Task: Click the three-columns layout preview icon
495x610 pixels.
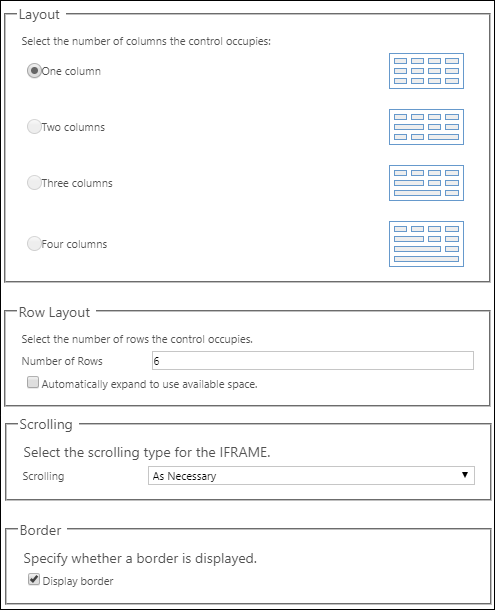Action: [426, 183]
